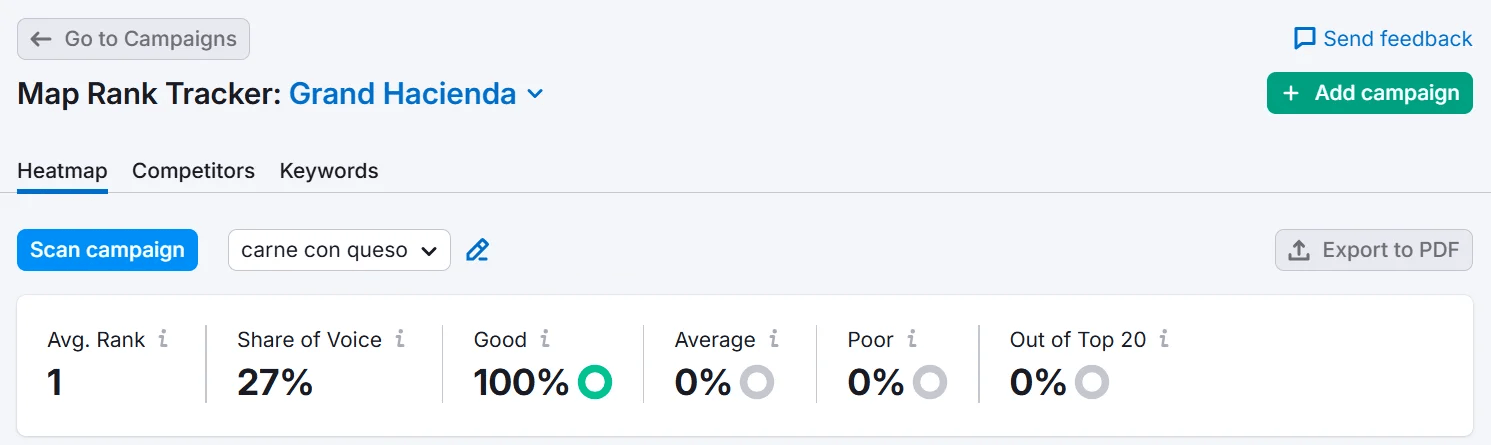Open the Keywords tab
This screenshot has width=1491, height=445.
point(329,171)
